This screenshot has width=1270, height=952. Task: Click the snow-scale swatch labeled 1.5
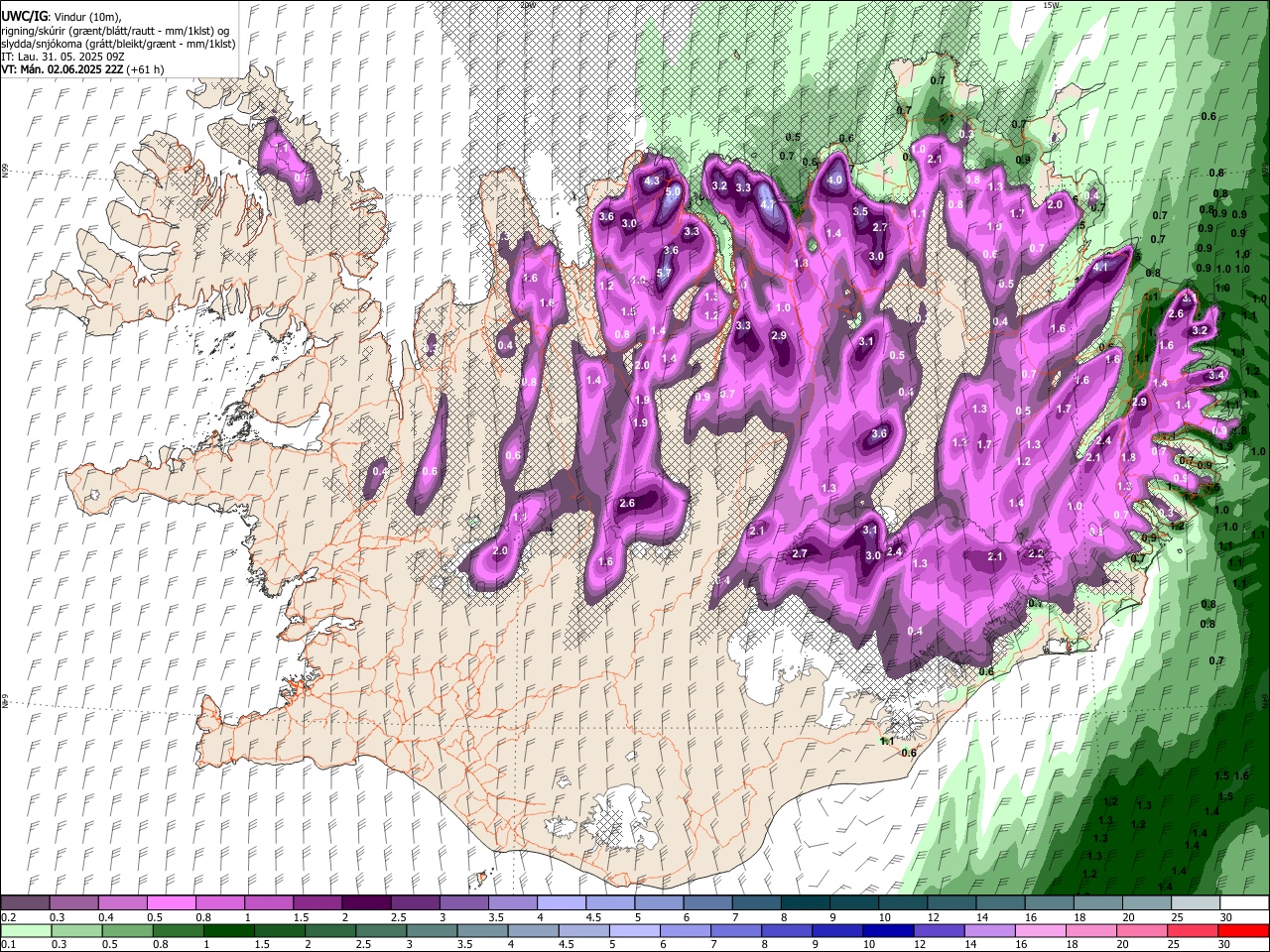[317, 903]
